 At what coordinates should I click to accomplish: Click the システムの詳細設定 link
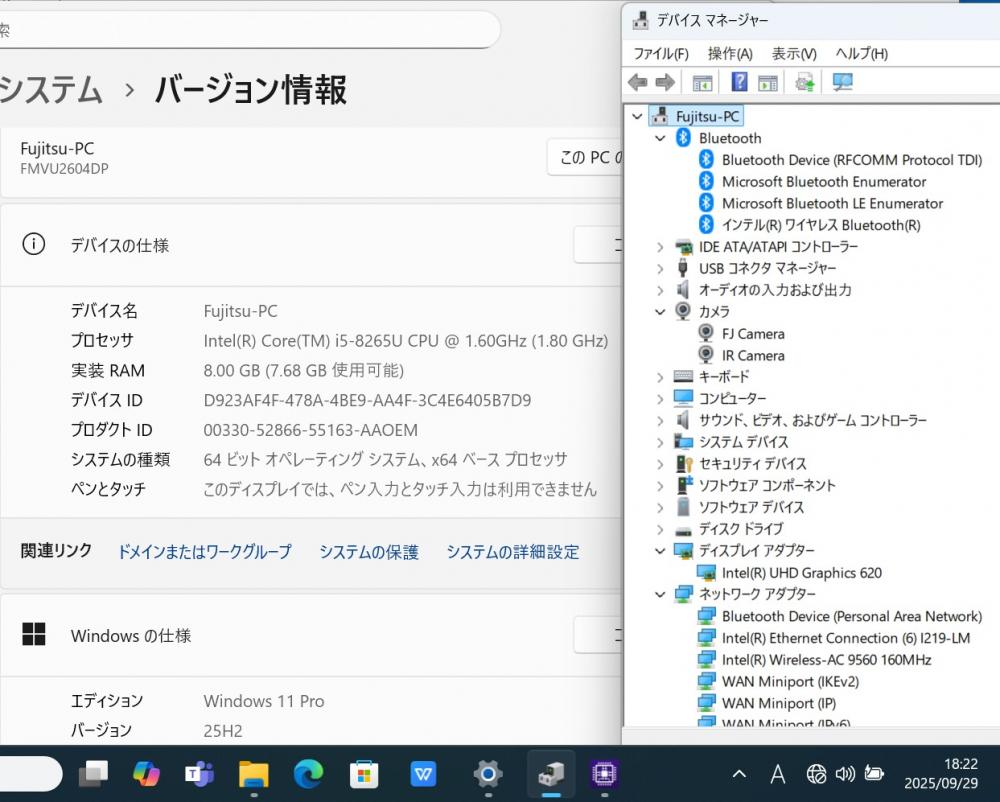[x=512, y=552]
